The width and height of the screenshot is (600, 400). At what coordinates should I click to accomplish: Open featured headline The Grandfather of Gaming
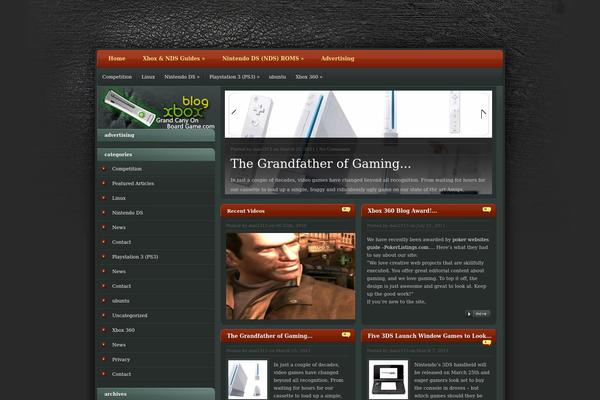coord(321,163)
